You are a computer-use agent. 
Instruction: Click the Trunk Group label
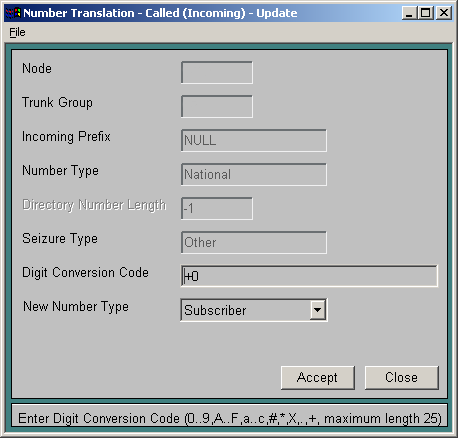(x=57, y=103)
